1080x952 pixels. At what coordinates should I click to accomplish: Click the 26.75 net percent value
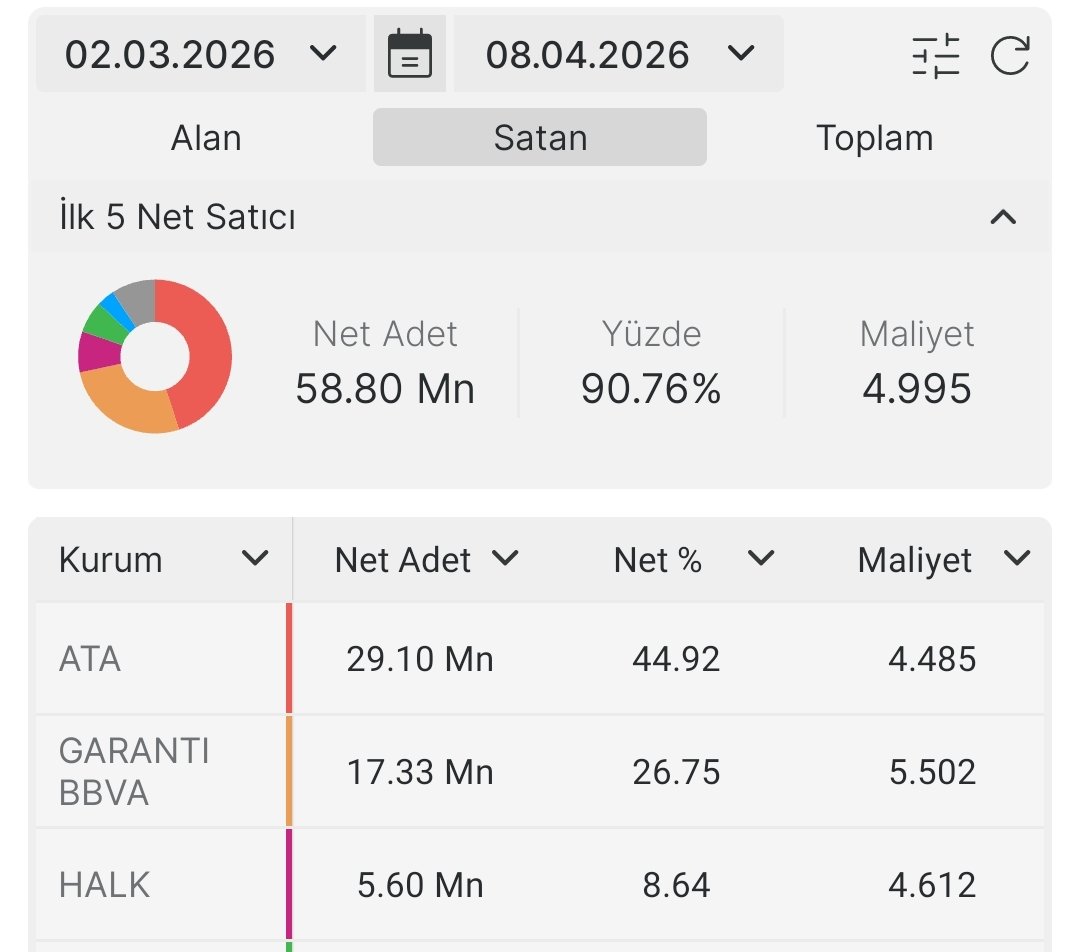(x=676, y=772)
